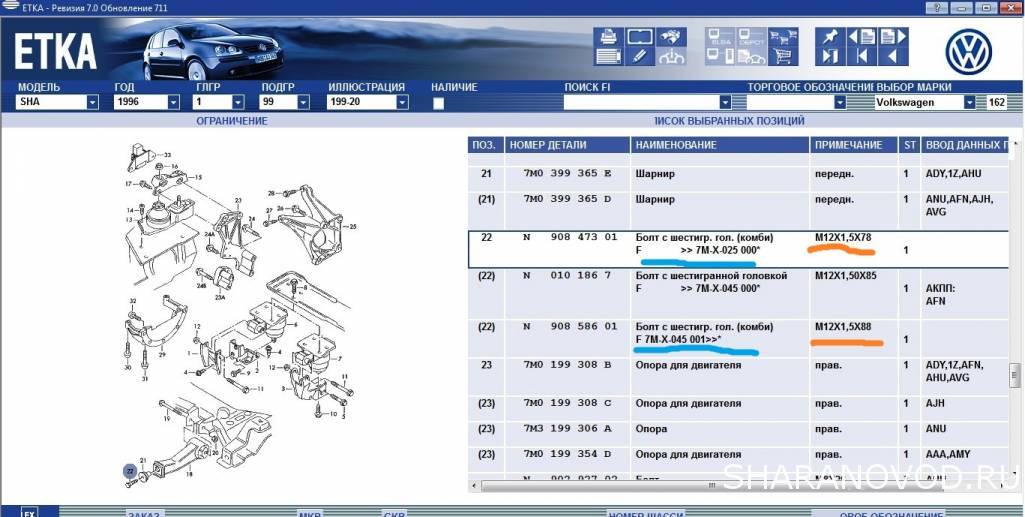
Task: Open the shopping cart icon
Action: [x=784, y=56]
